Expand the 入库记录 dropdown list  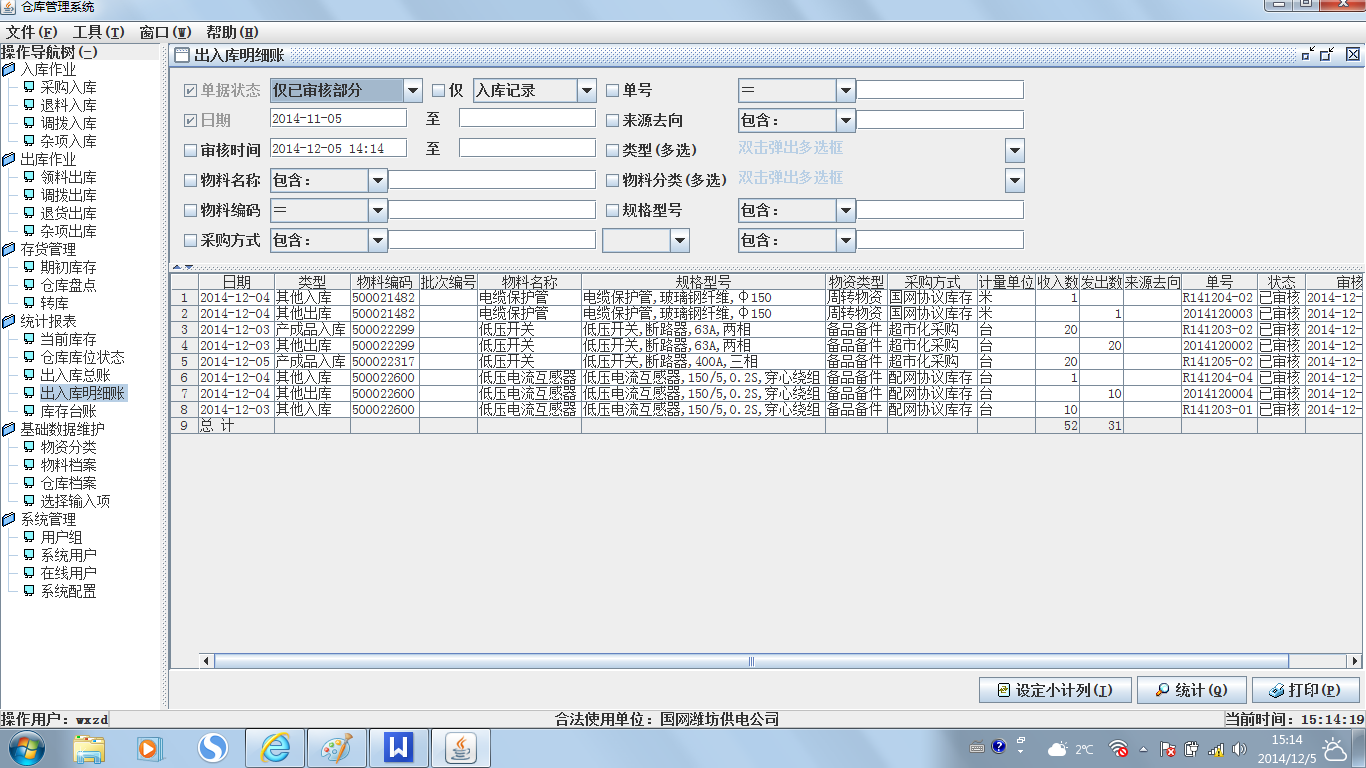tap(587, 91)
